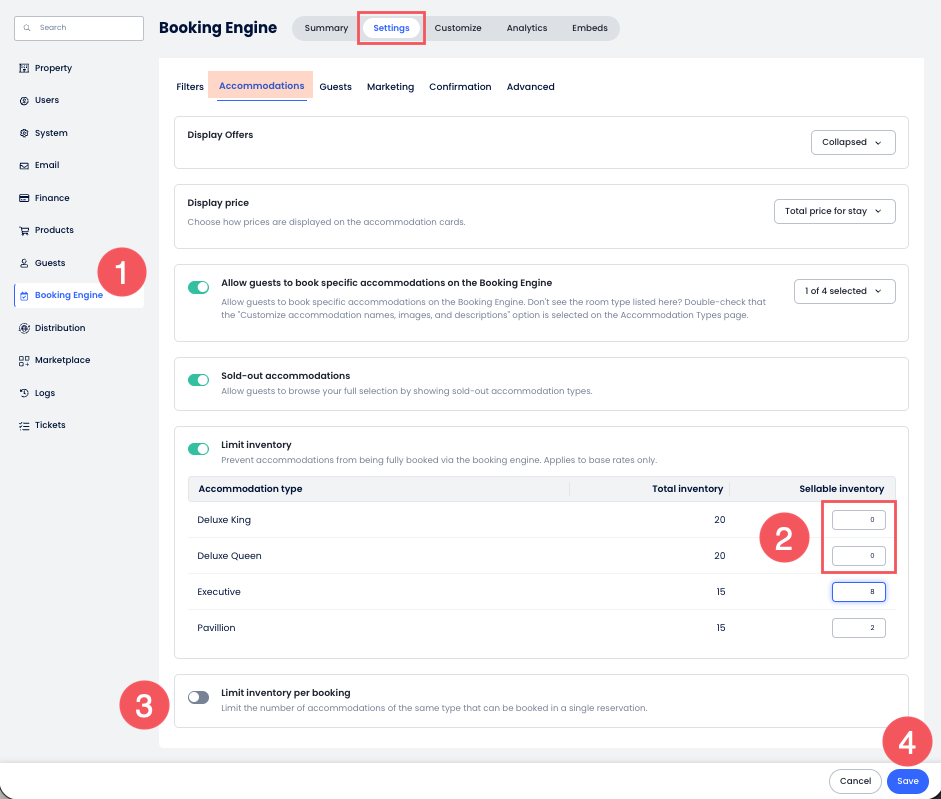941x799 pixels.
Task: Open the Total price for stay dropdown
Action: 834,211
